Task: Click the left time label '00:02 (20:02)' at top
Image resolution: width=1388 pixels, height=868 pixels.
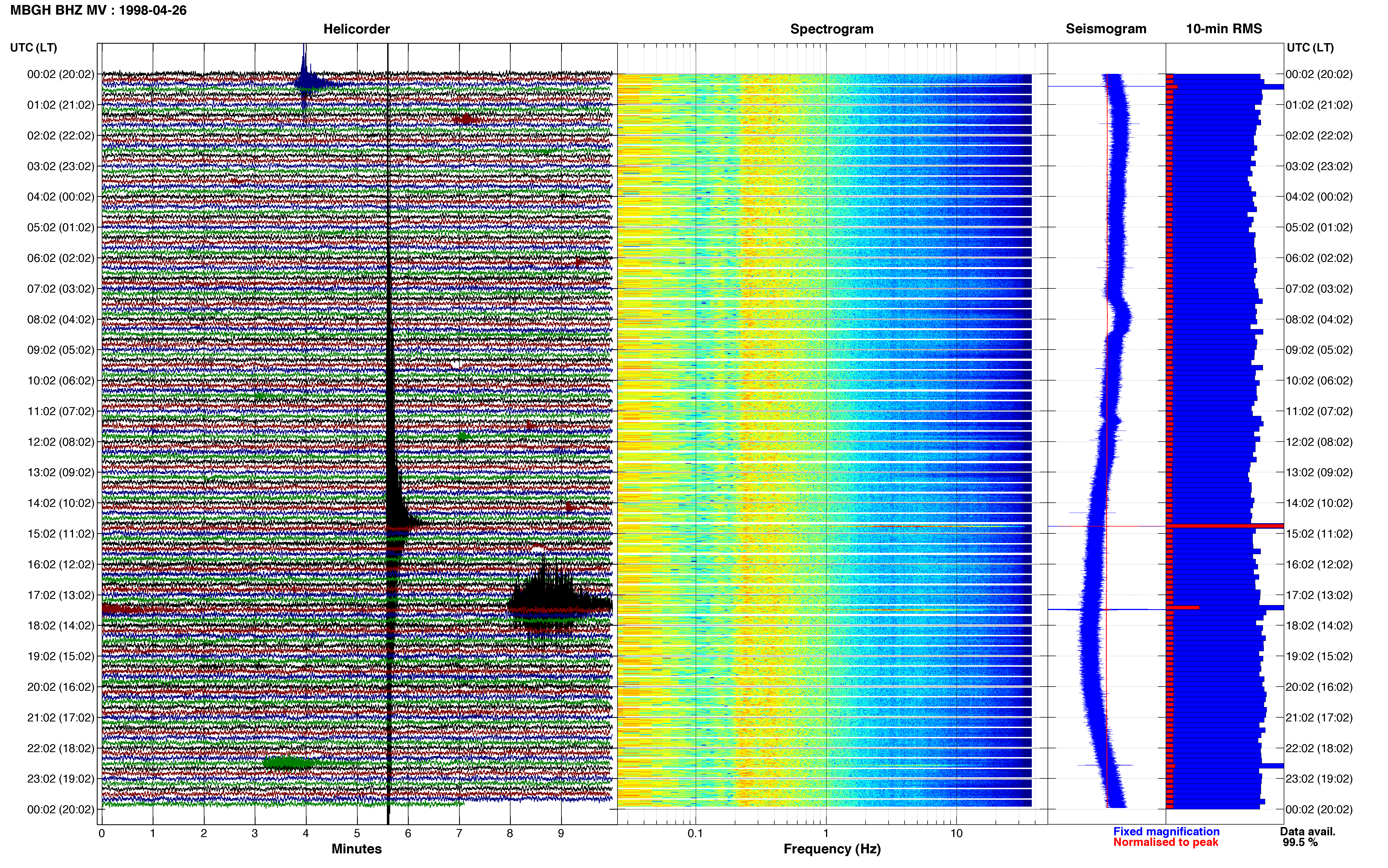Action: click(60, 74)
